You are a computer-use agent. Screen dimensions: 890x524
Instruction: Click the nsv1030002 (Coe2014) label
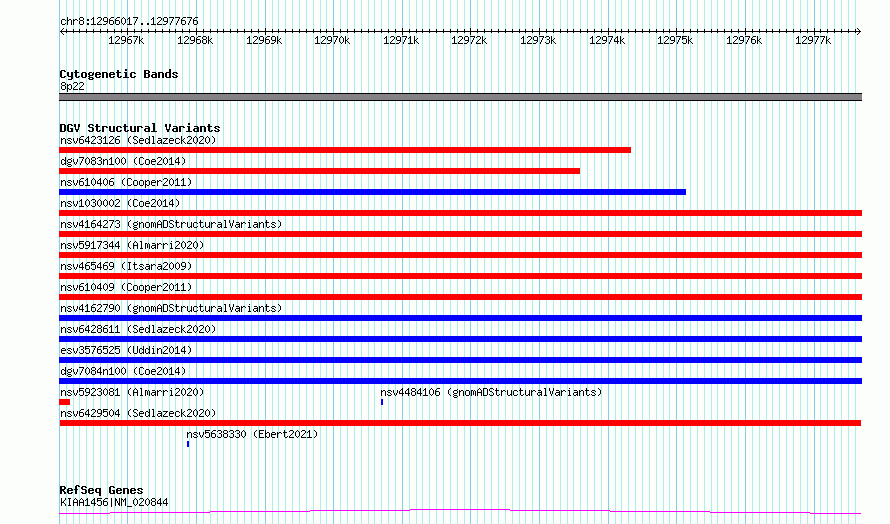point(120,203)
